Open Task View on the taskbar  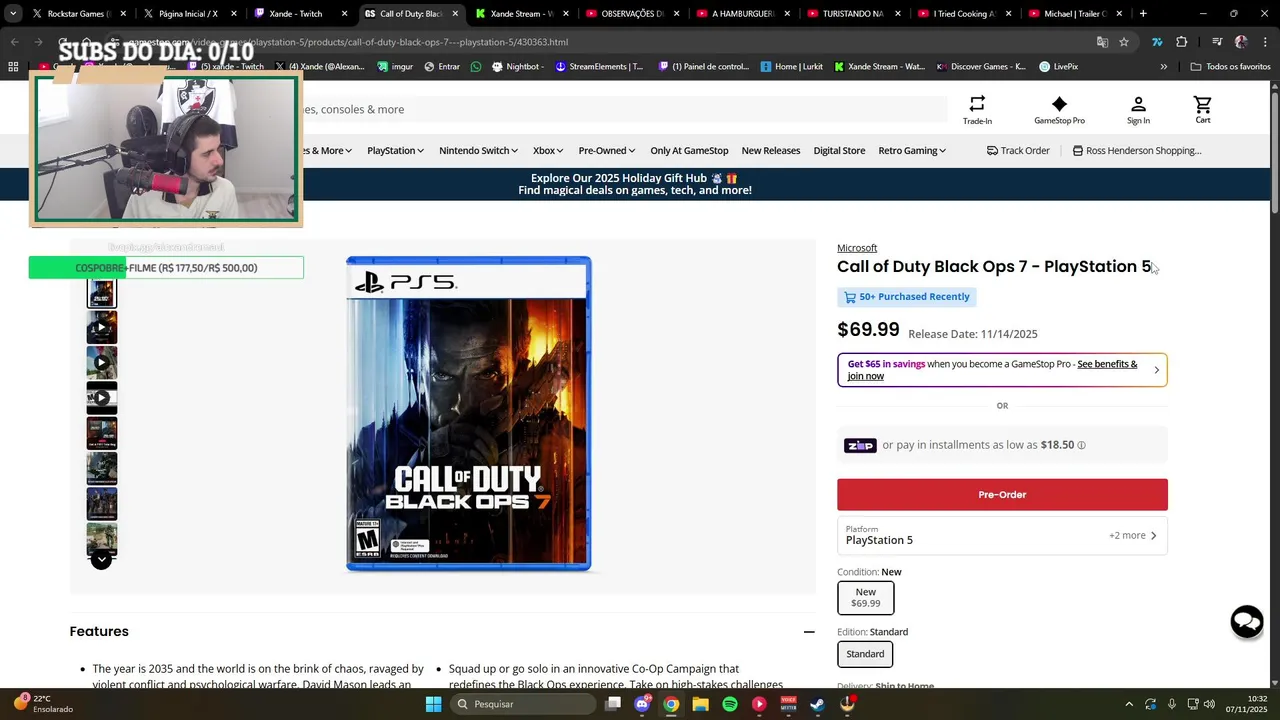[x=613, y=704]
